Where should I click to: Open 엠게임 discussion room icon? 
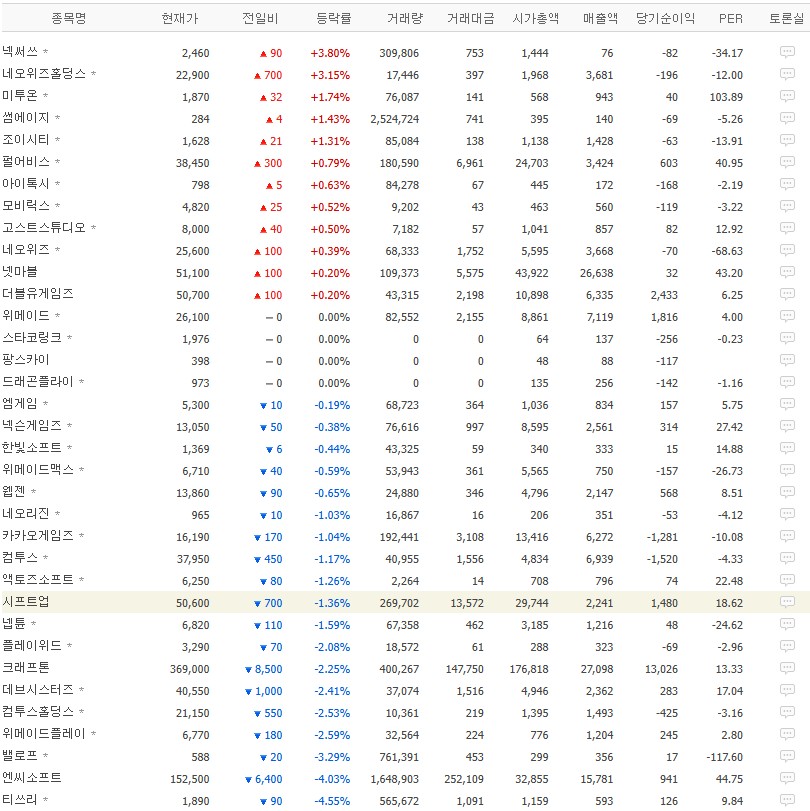click(x=787, y=404)
